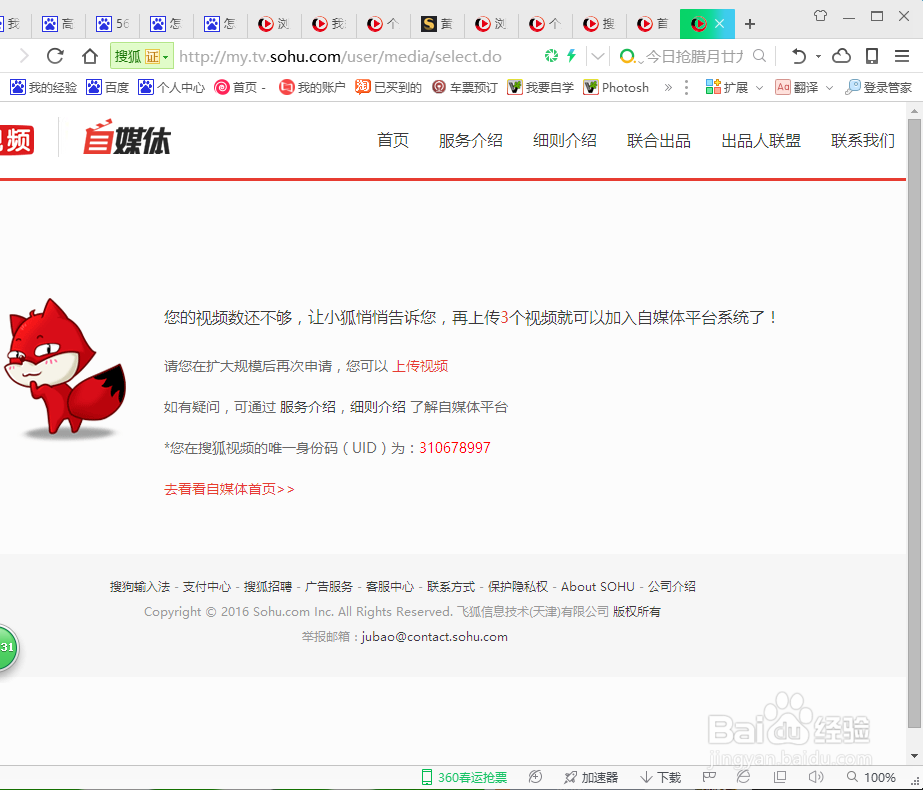The image size is (923, 790).
Task: Click the address bar URL field
Action: pos(340,57)
